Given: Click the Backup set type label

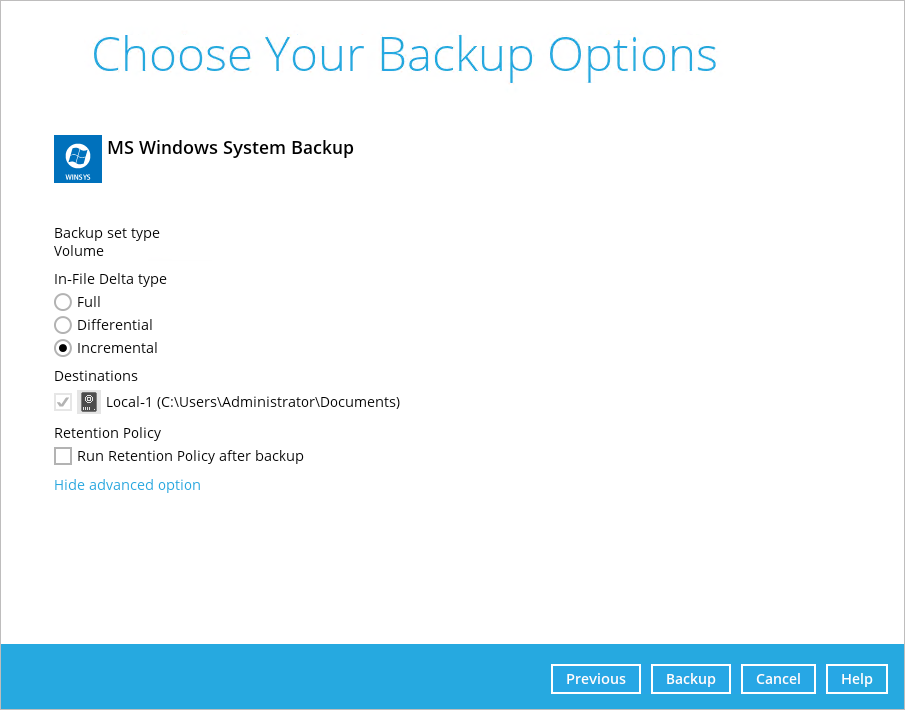Looking at the screenshot, I should (107, 232).
